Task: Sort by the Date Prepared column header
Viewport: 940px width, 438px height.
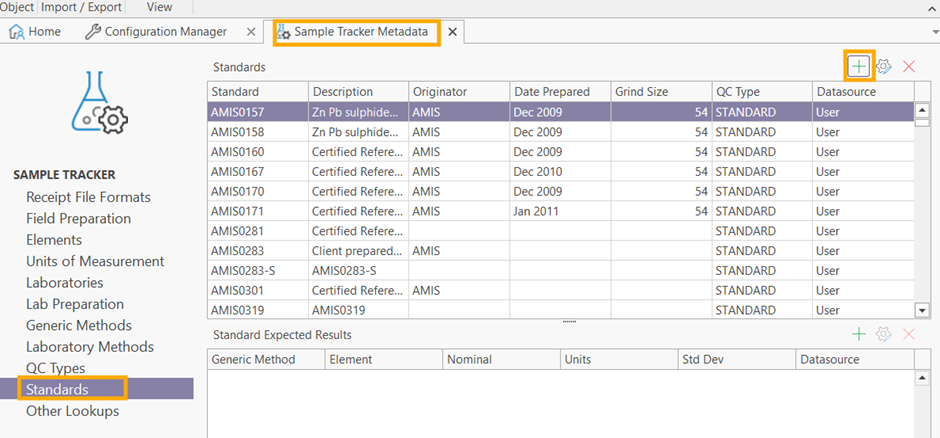Action: point(552,92)
